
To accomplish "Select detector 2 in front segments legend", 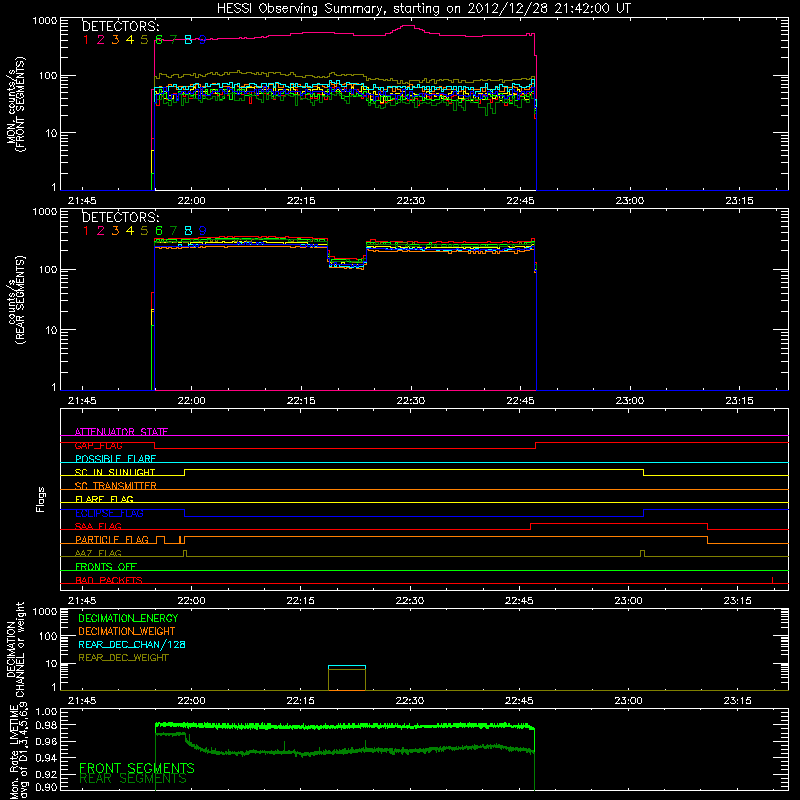I will coord(101,40).
